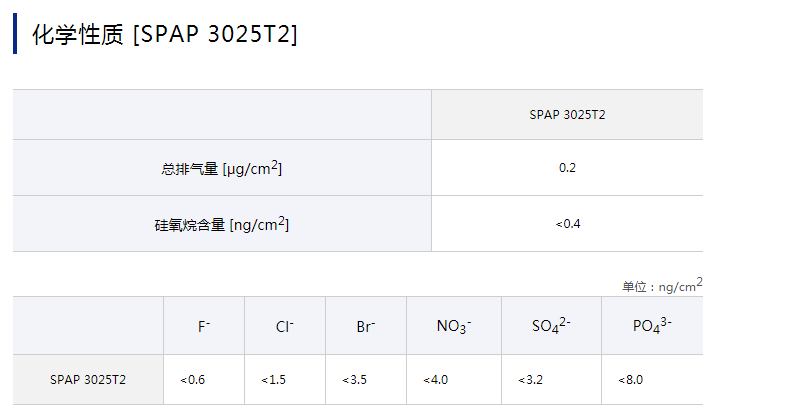Select the <4.0 nitrate value cell

pyautogui.click(x=436, y=380)
